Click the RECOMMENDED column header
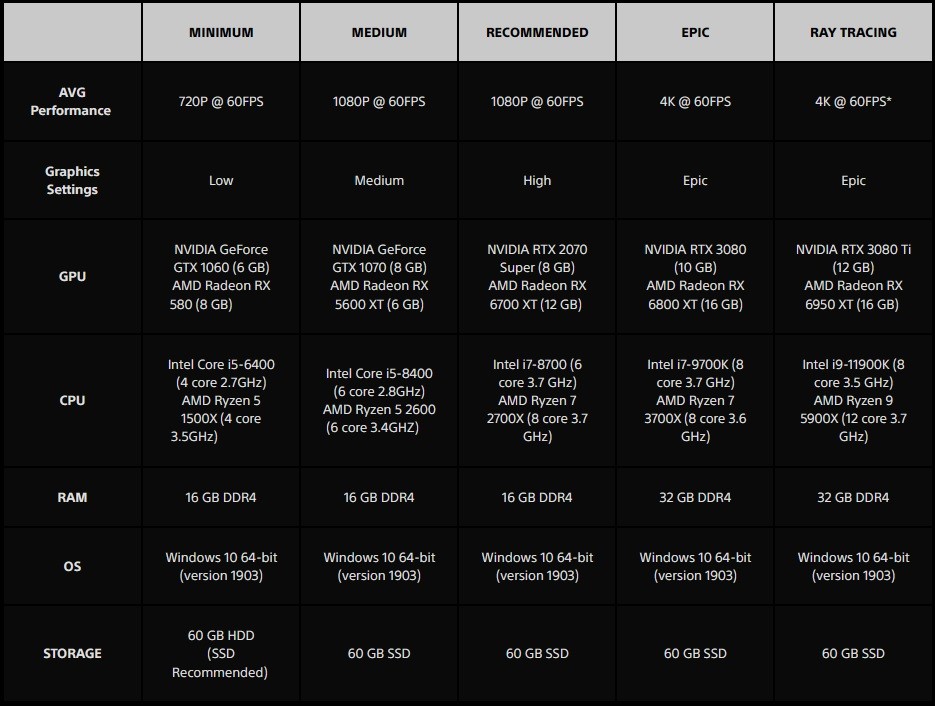This screenshot has width=935, height=706. click(537, 32)
